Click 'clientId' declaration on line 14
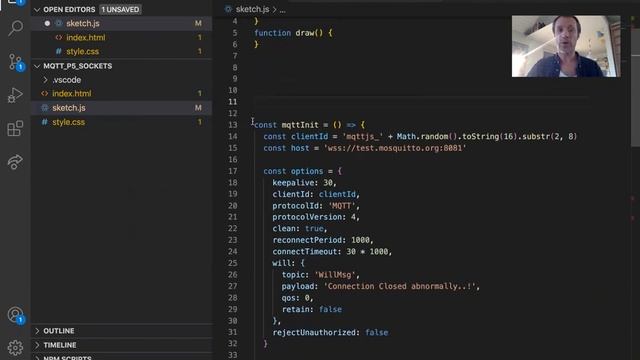Screen dimensions: 640x360 click(309, 136)
